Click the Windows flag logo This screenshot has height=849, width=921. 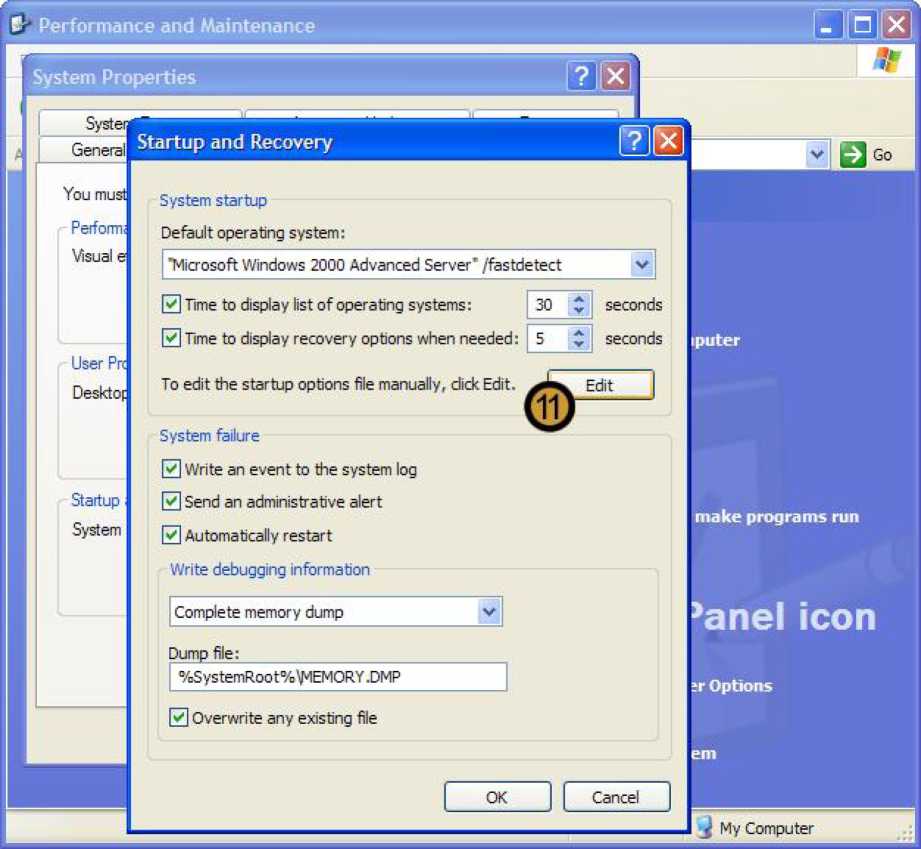tap(886, 59)
